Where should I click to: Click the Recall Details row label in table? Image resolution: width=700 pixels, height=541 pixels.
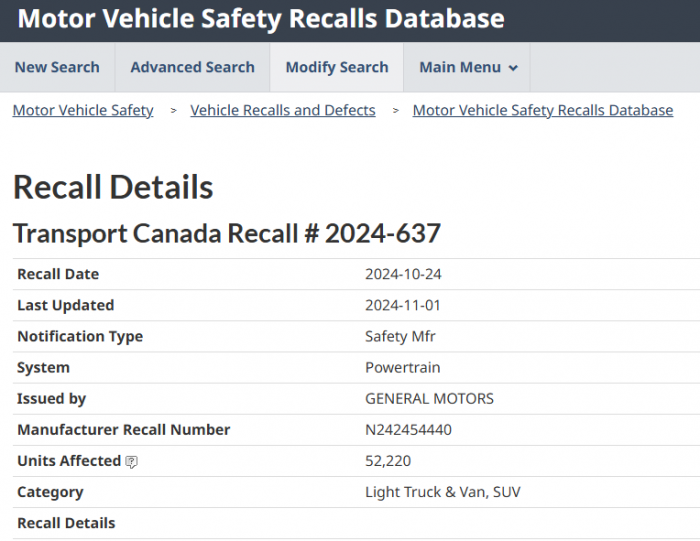coord(66,523)
